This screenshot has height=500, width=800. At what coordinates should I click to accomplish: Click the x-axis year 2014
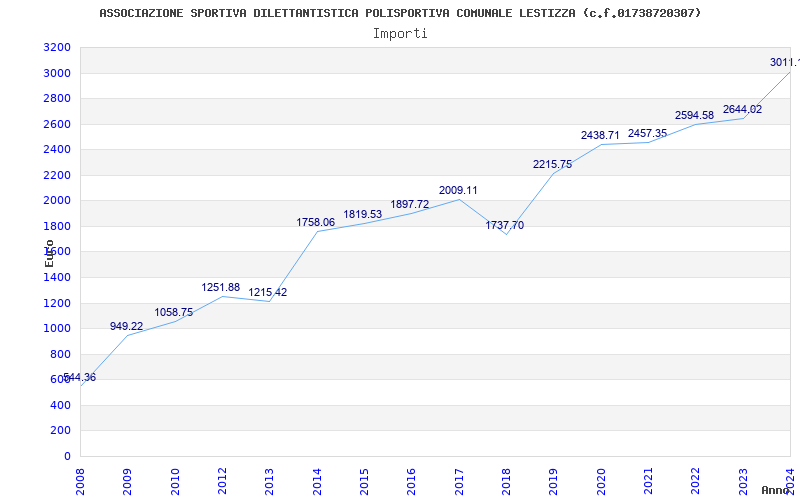click(317, 482)
